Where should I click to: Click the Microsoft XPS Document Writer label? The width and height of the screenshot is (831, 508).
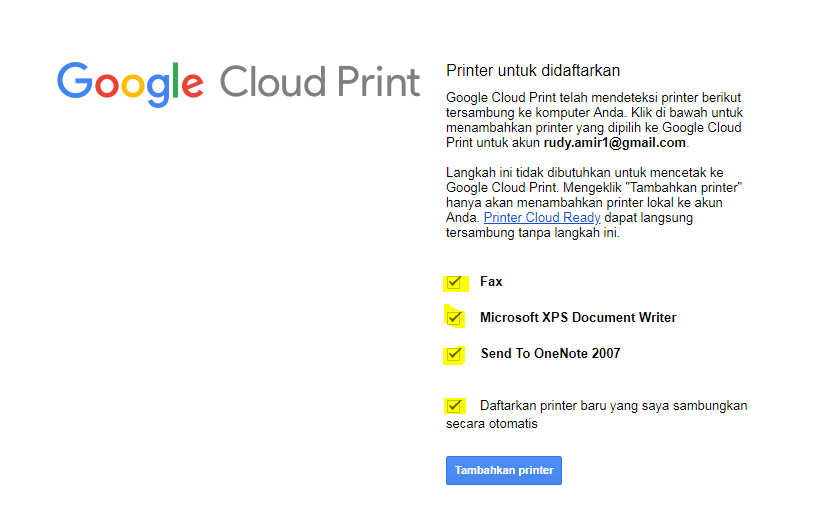click(578, 317)
